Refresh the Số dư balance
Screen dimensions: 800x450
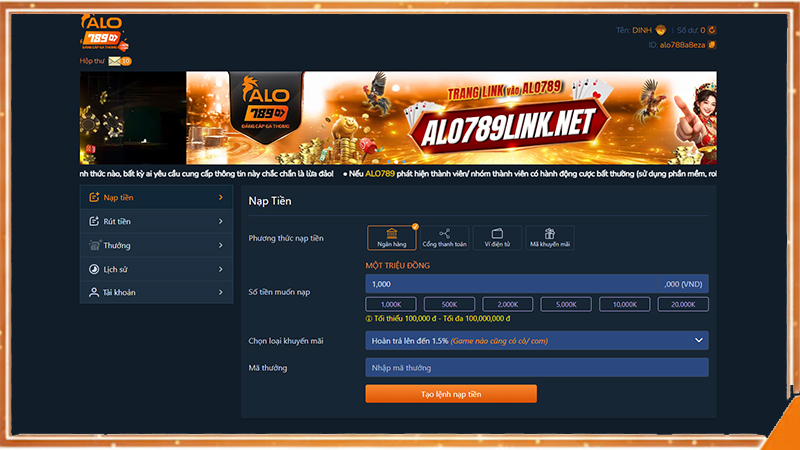pyautogui.click(x=712, y=30)
